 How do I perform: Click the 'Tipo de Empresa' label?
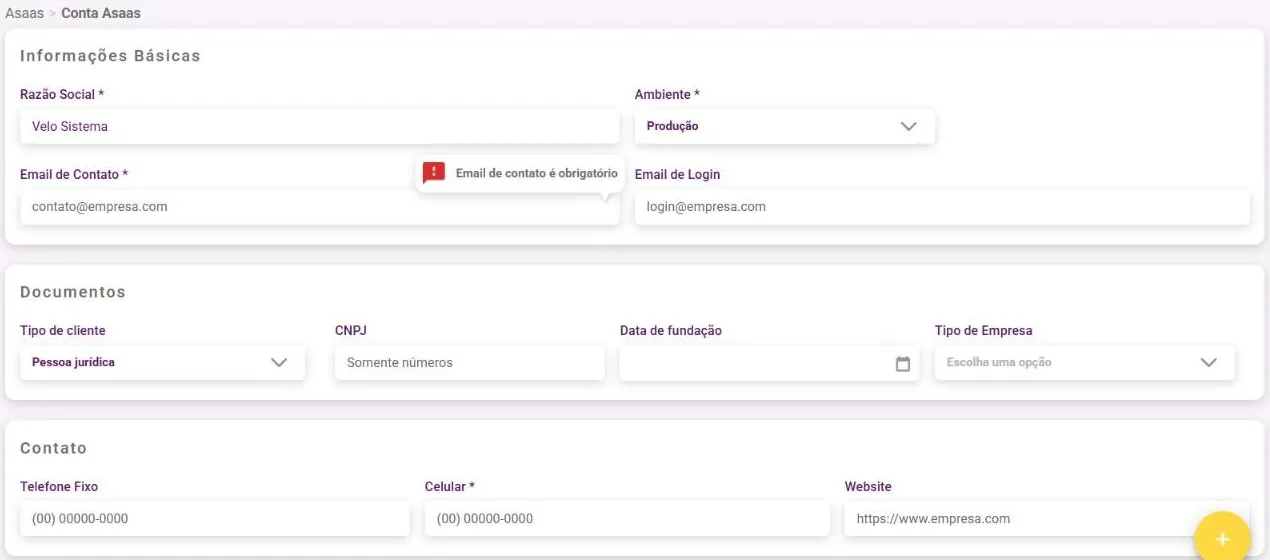pos(983,330)
